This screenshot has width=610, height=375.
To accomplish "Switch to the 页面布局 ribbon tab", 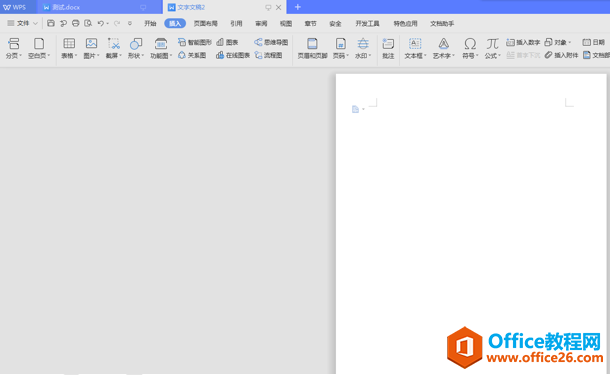I will coord(205,23).
